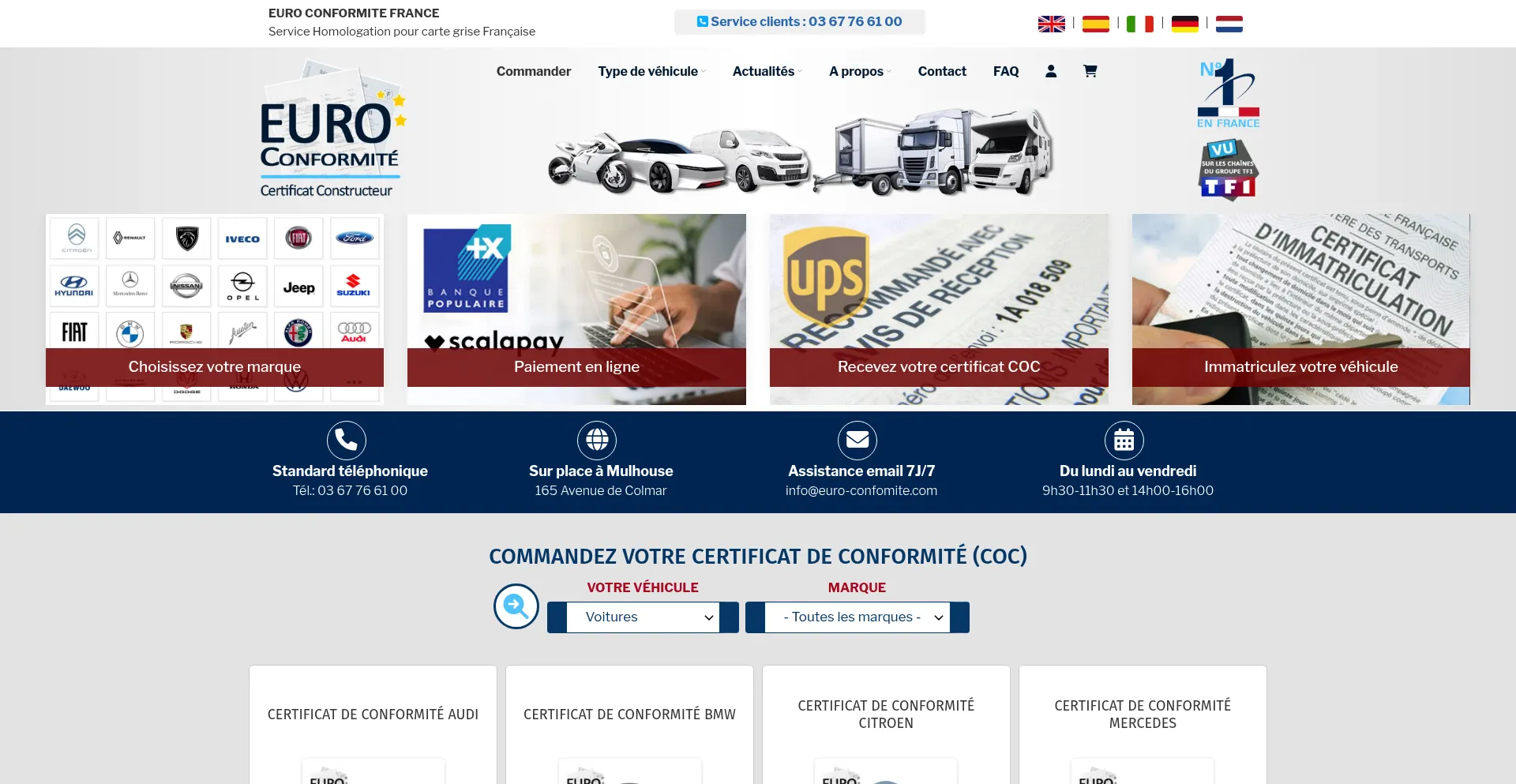Screen dimensions: 1516x784
Task: Open the shopping cart icon
Action: coord(1090,71)
